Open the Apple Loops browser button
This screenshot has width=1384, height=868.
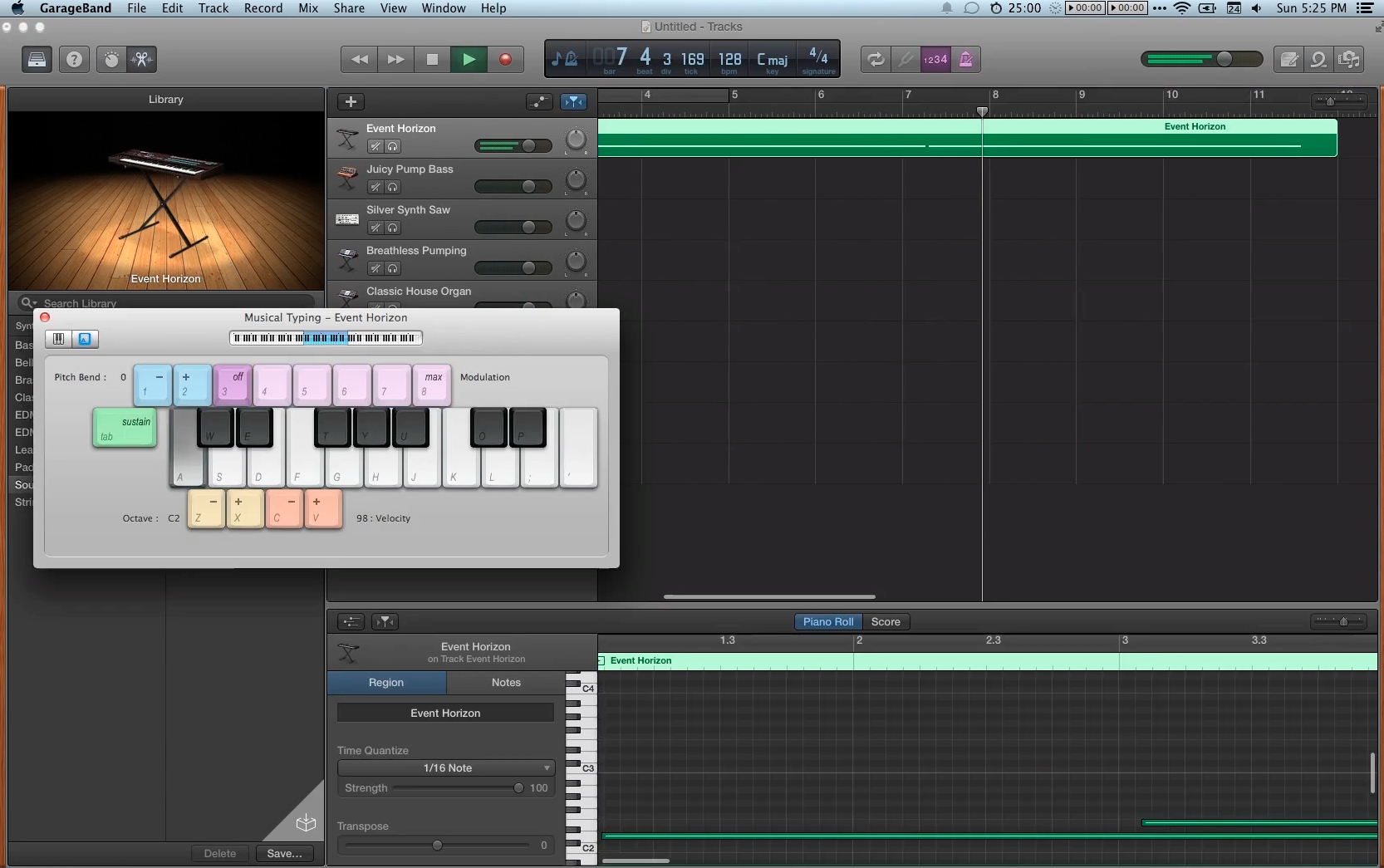point(1319,59)
